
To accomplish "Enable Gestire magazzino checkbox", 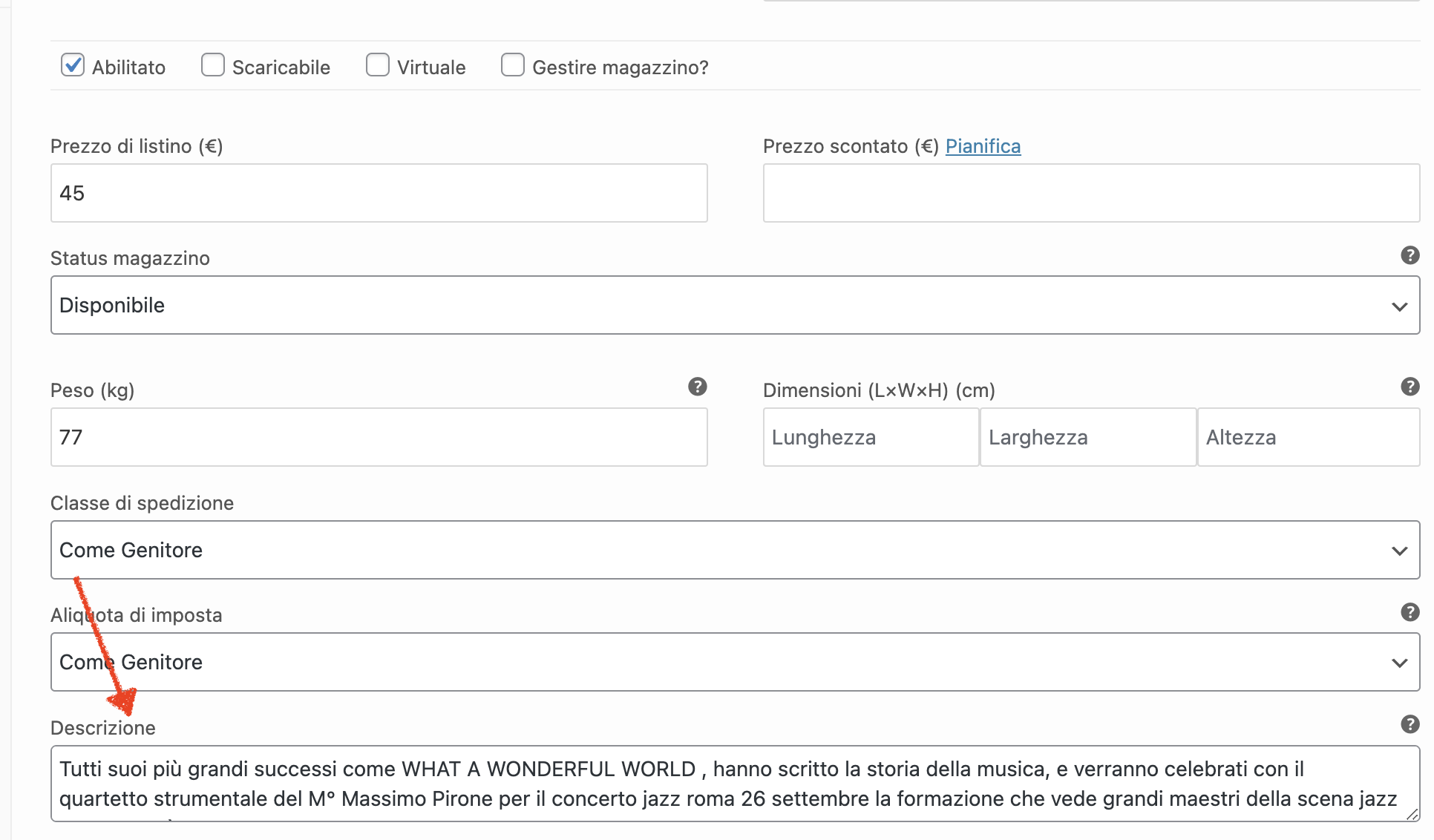I will tap(513, 65).
